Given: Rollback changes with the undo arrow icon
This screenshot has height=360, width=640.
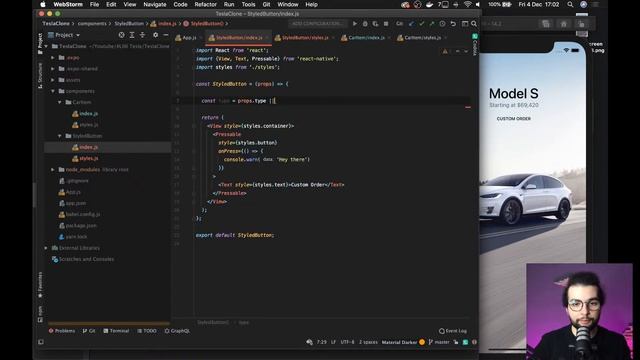Looking at the screenshot, I should (453, 24).
